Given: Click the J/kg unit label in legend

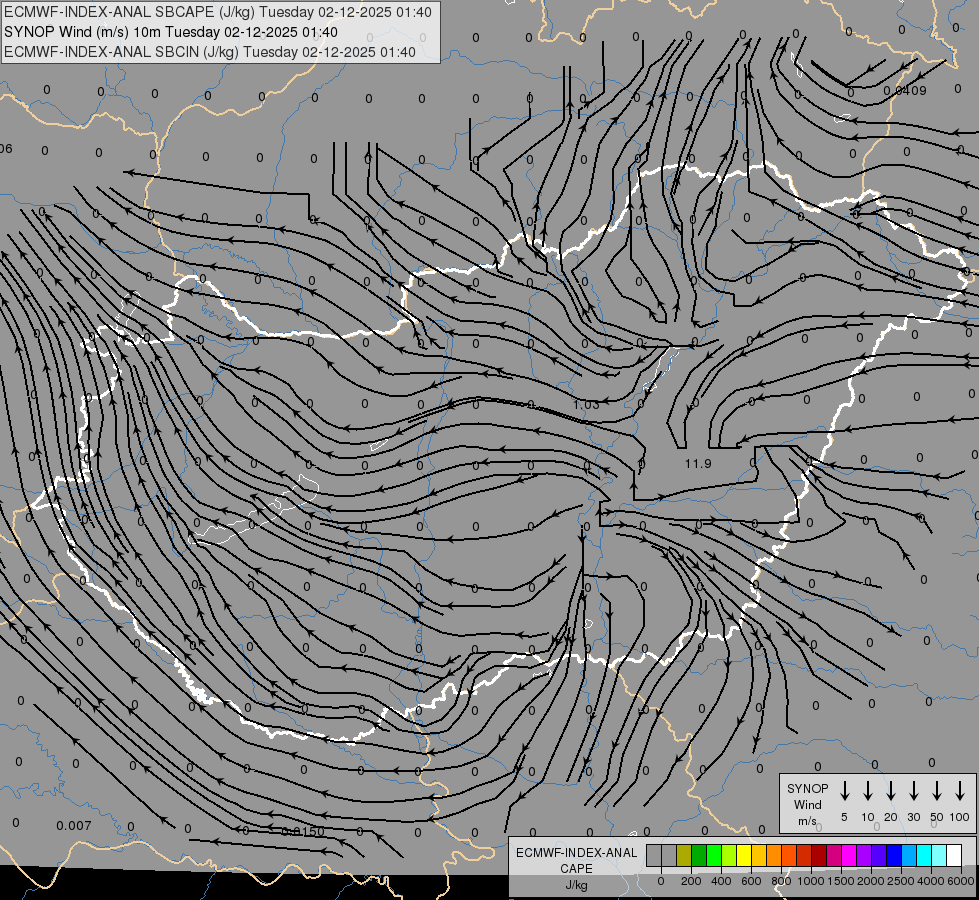Looking at the screenshot, I should tap(576, 885).
